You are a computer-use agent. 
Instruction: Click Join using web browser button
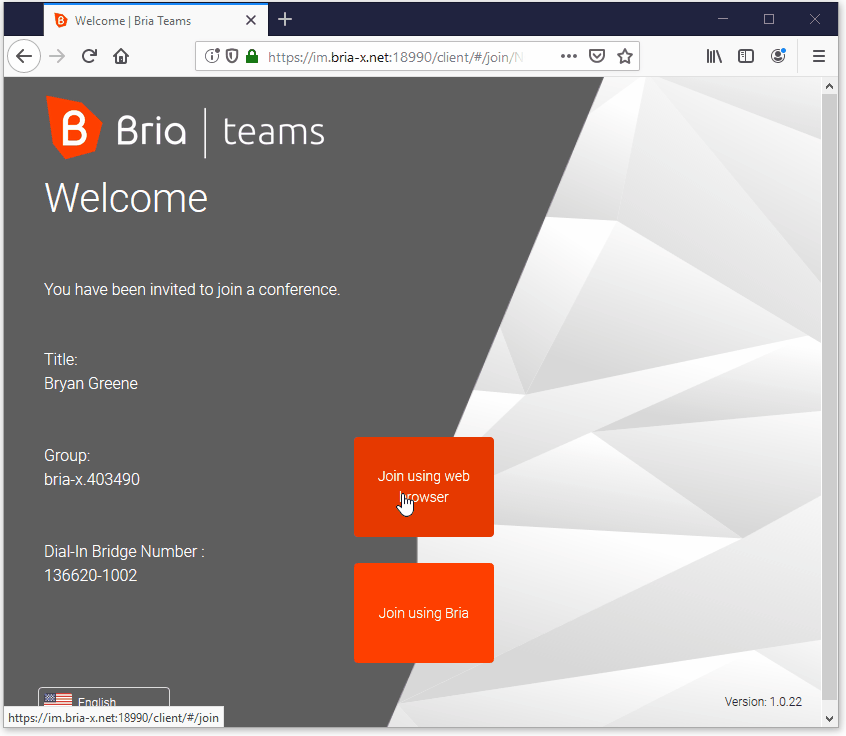[x=424, y=487]
